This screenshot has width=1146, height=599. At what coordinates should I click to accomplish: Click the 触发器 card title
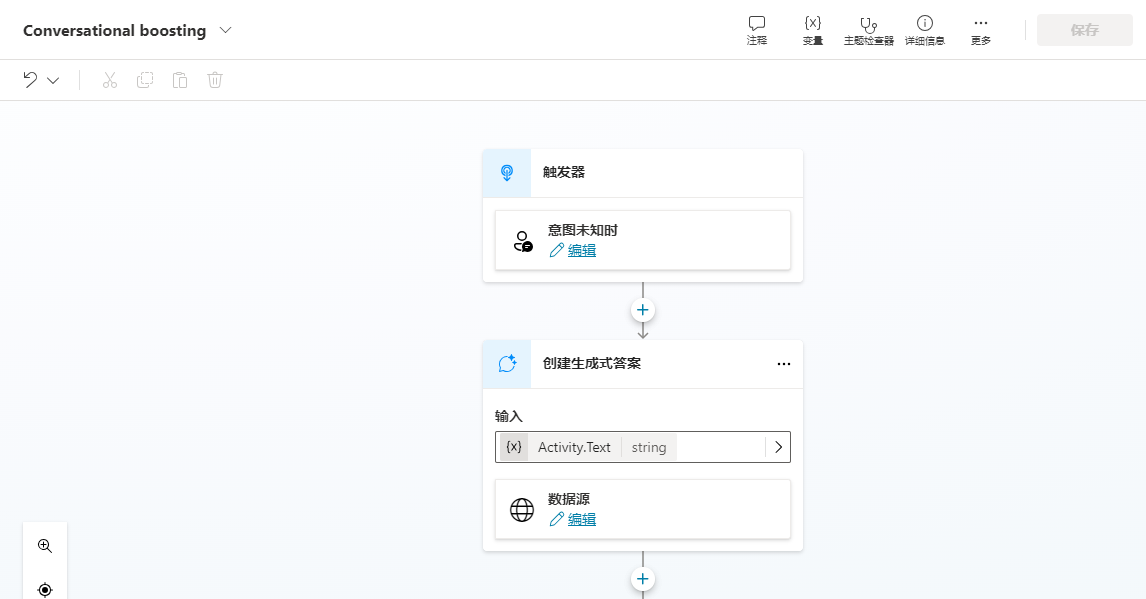tap(563, 172)
